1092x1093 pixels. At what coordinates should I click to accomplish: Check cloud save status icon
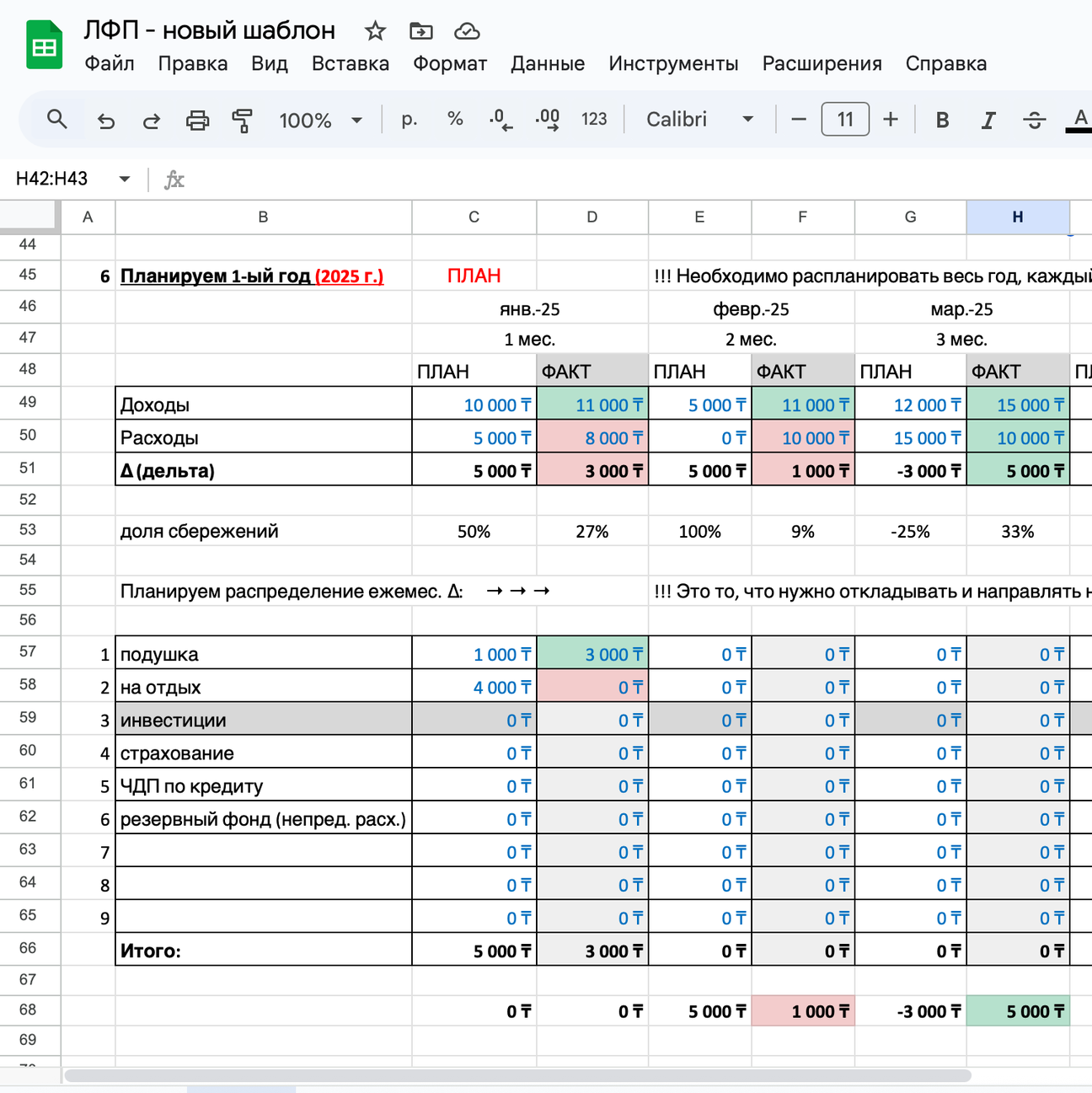coord(467,31)
